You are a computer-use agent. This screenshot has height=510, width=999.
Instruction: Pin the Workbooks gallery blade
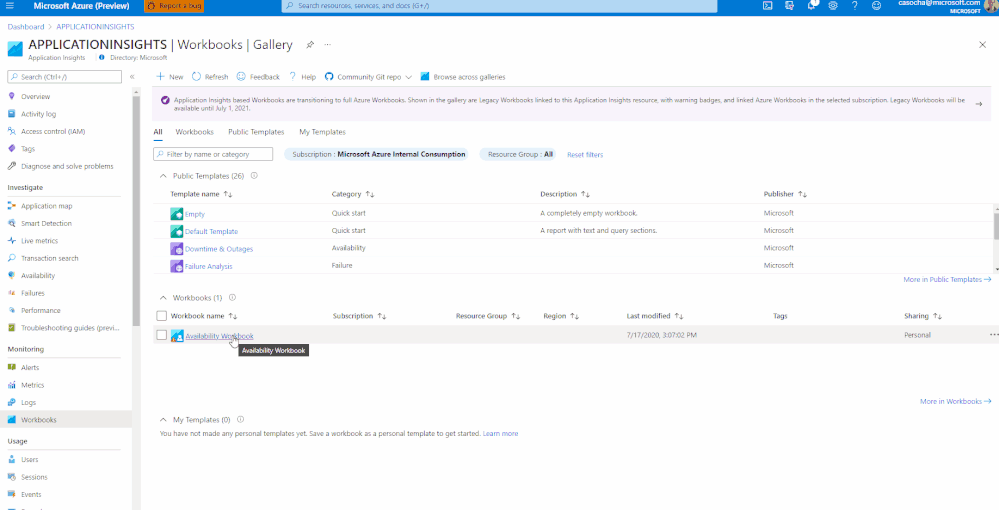coord(310,45)
